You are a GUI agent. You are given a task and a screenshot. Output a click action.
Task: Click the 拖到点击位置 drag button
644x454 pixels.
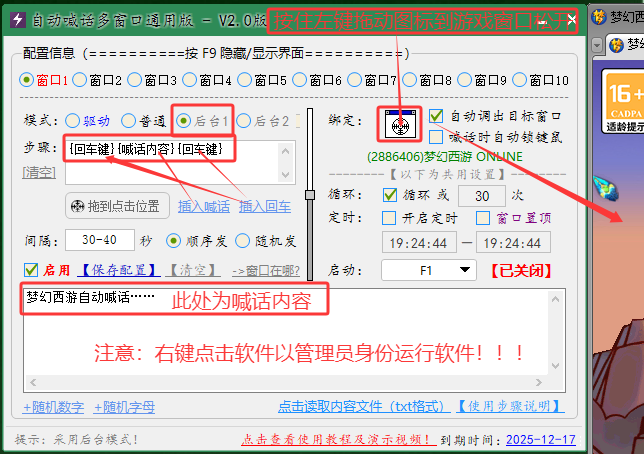[113, 206]
